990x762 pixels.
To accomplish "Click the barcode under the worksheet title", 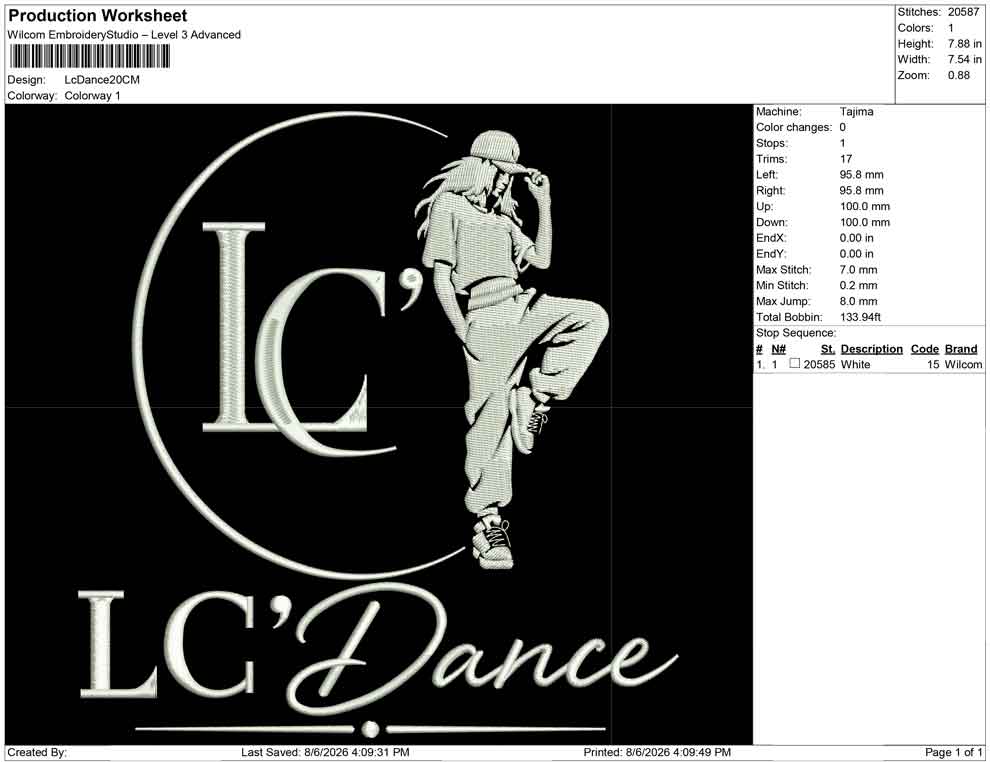I will coord(90,57).
